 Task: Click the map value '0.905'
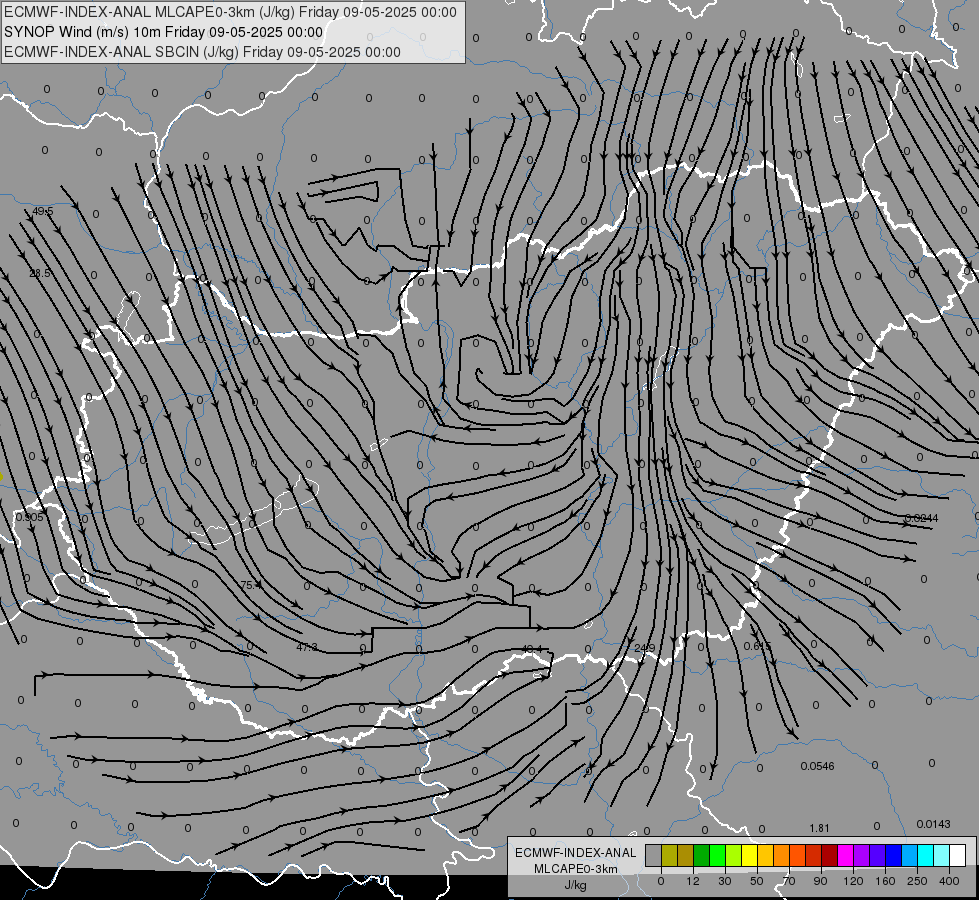pos(30,517)
